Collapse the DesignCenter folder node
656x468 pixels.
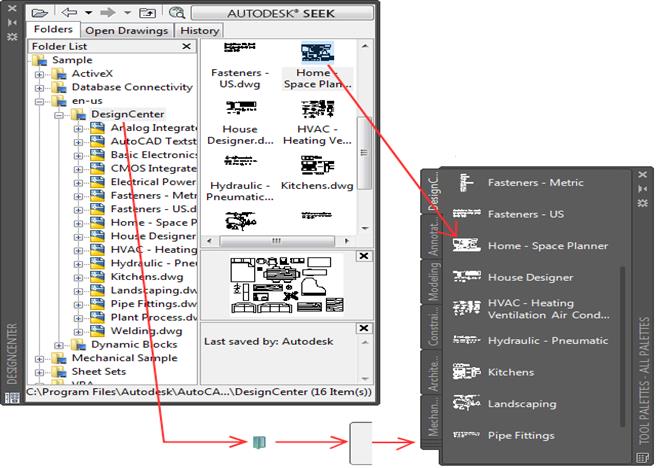59,115
